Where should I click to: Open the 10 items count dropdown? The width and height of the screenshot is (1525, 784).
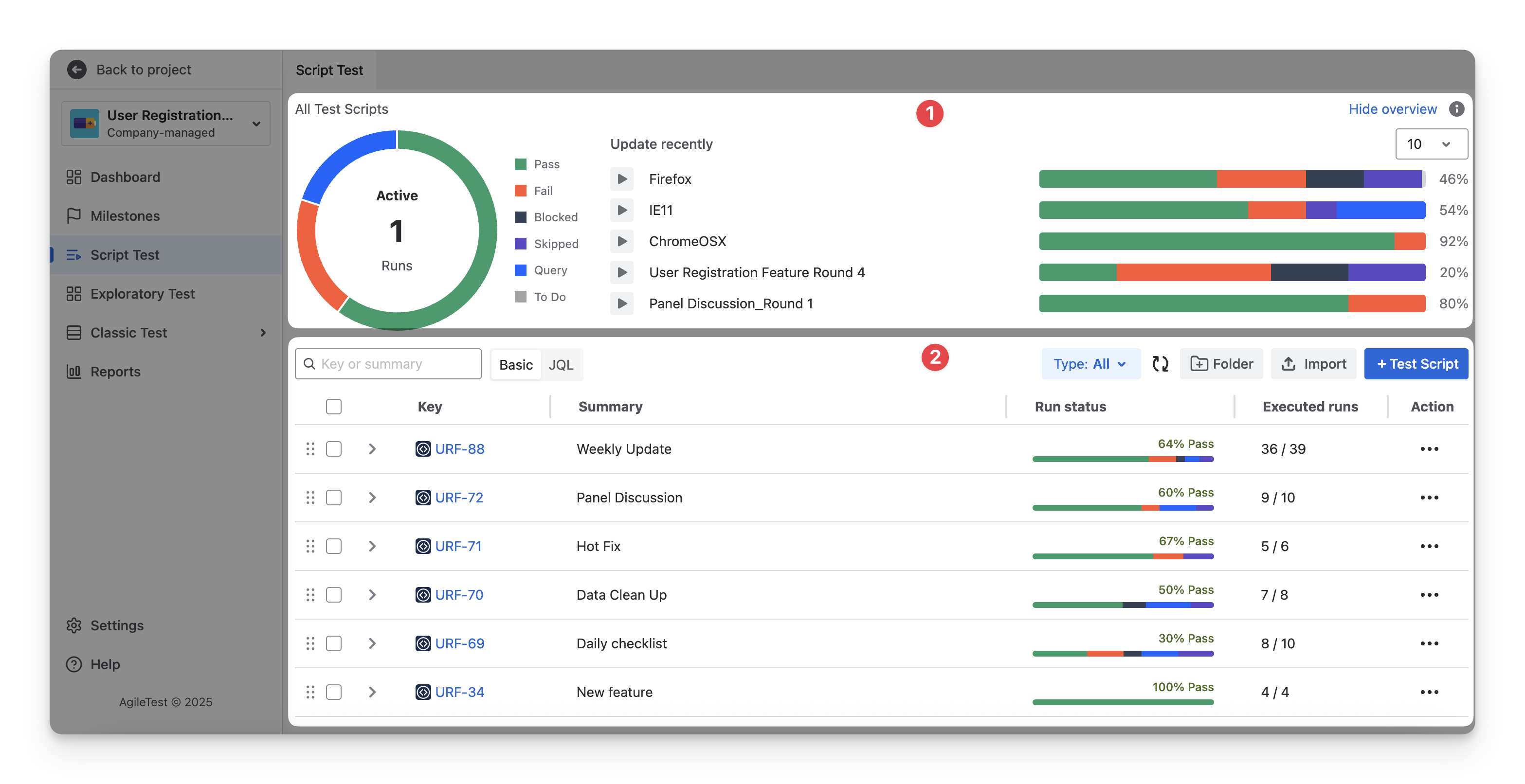tap(1431, 144)
